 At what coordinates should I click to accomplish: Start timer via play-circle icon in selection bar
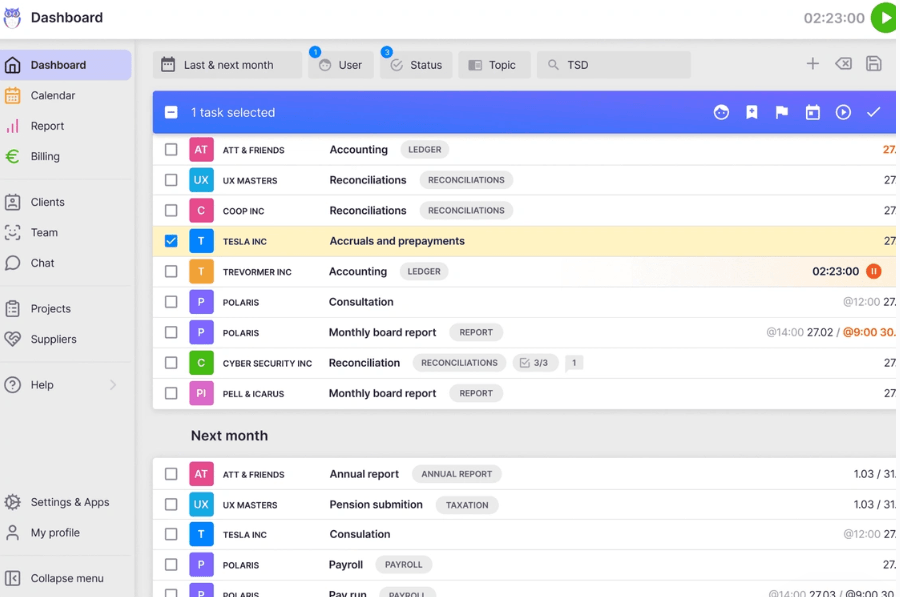click(843, 113)
